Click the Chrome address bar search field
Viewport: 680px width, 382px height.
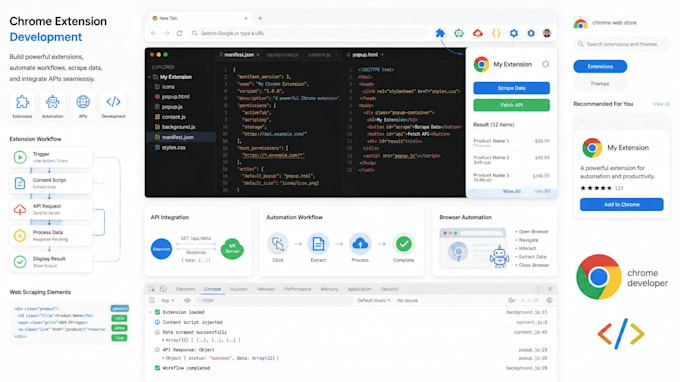309,33
